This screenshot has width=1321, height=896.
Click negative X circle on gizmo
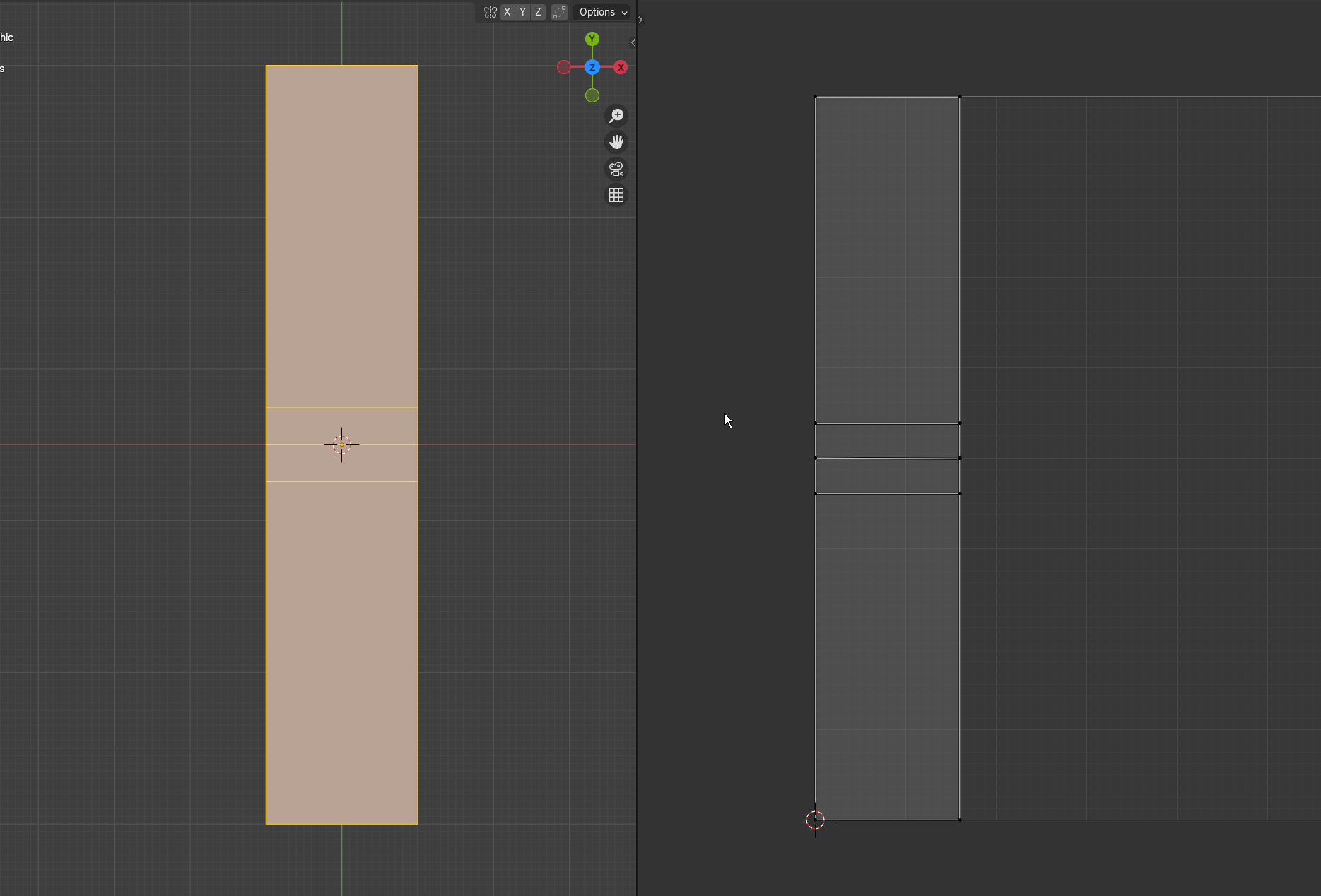coord(564,67)
